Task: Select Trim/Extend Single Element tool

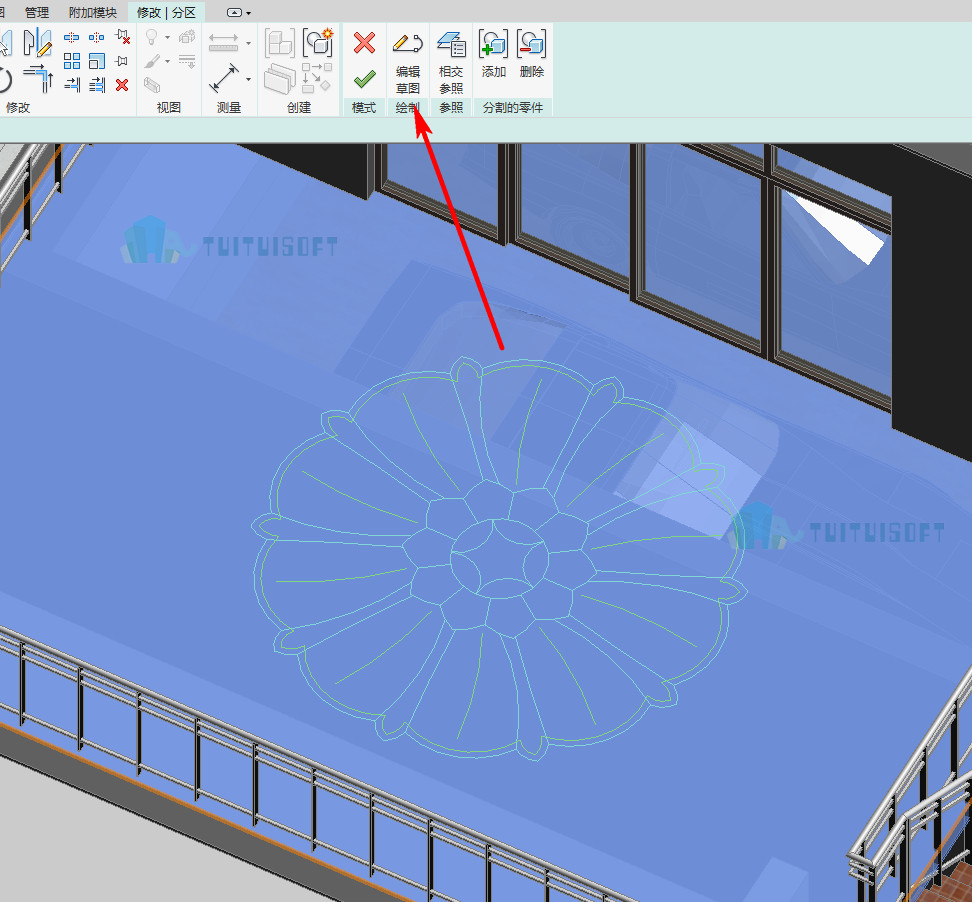Action: pyautogui.click(x=72, y=84)
